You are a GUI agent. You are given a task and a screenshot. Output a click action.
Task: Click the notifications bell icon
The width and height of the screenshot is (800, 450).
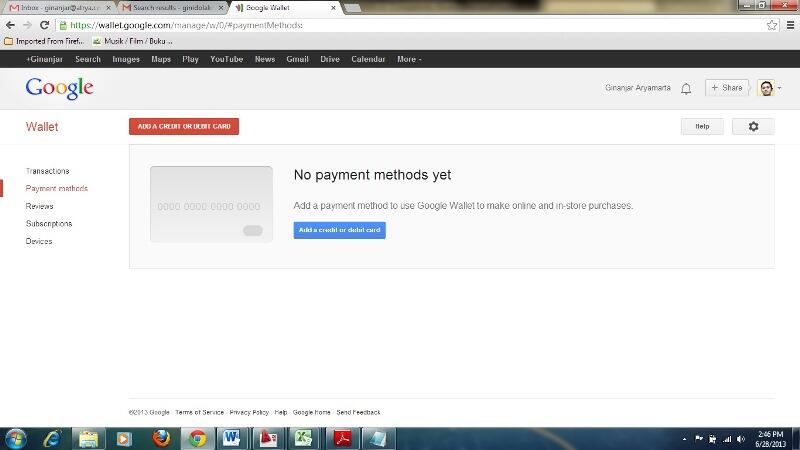coord(686,88)
